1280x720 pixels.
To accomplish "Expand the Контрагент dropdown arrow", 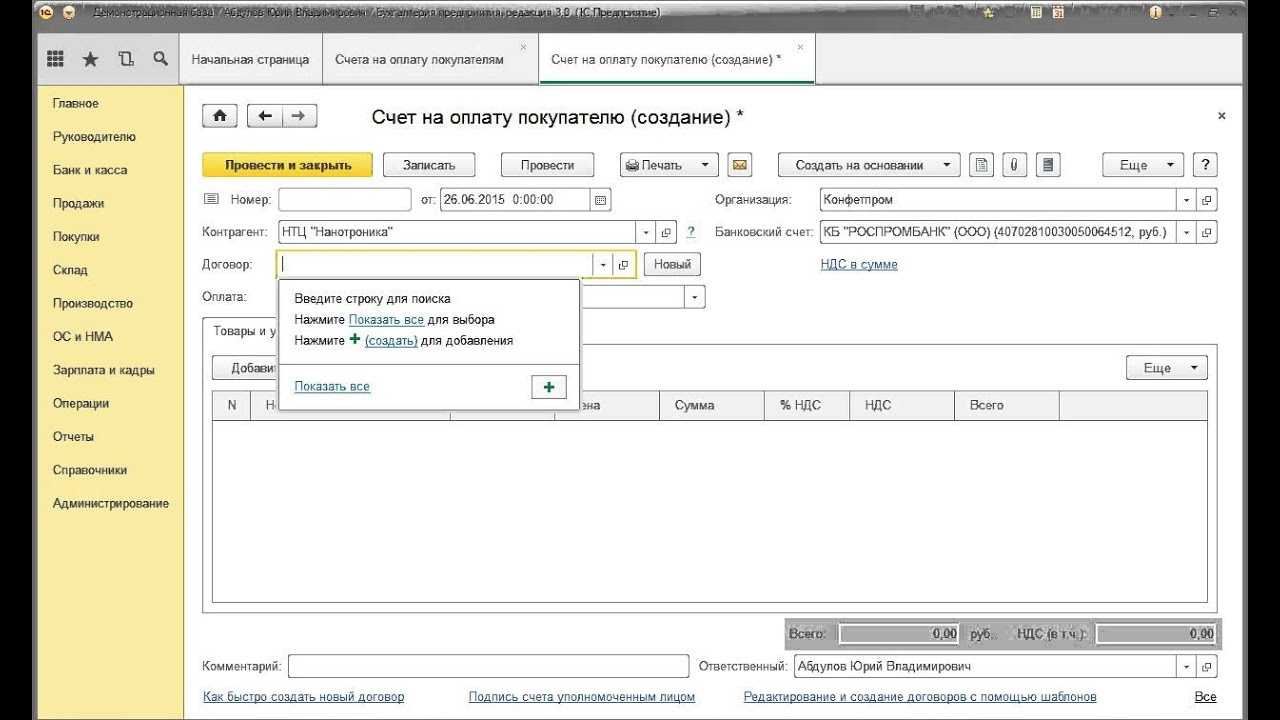I will tap(645, 232).
